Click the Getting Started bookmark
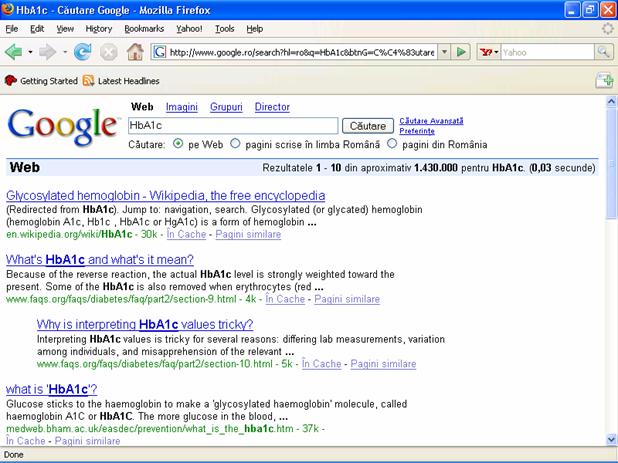618x463 pixels. pos(46,81)
